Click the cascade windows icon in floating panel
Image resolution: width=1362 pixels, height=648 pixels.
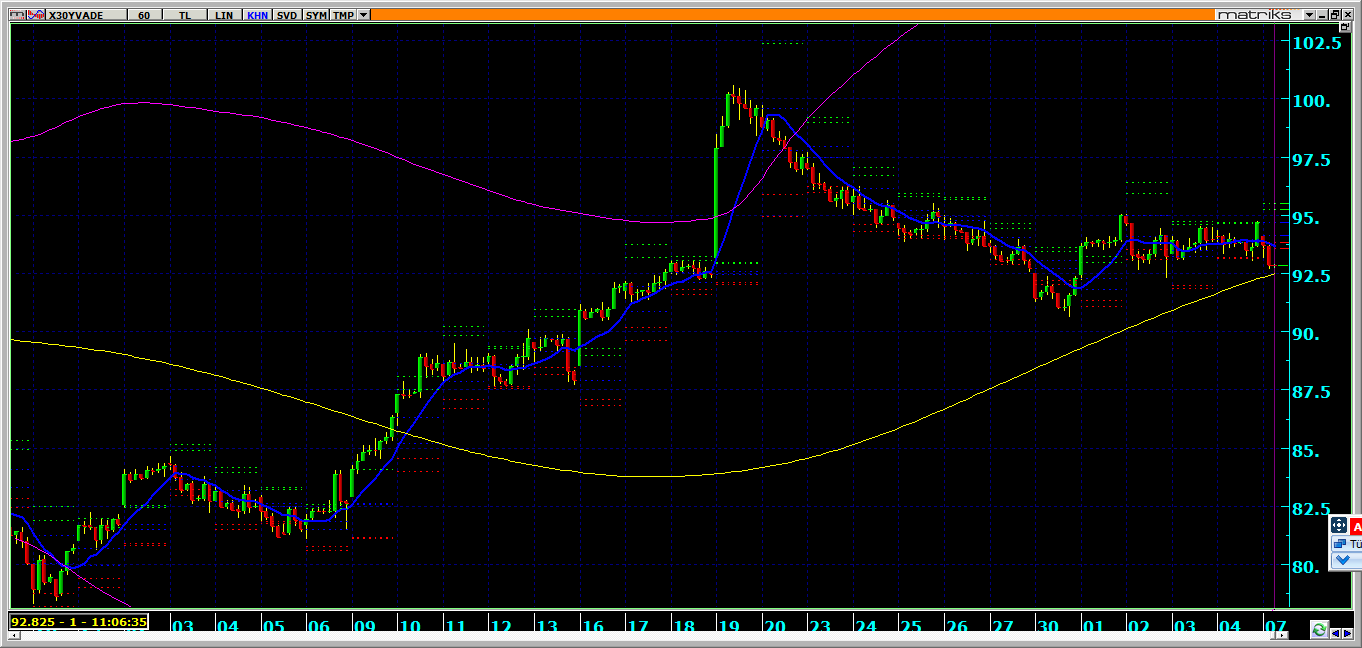click(1339, 544)
